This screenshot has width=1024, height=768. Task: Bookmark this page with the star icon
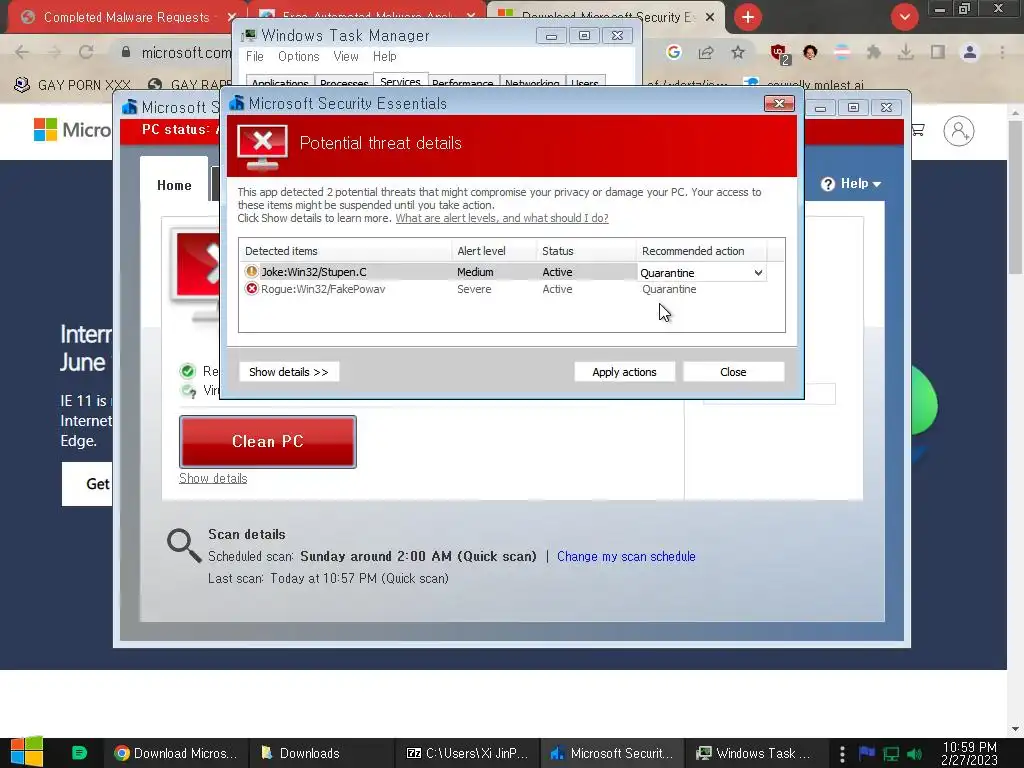pyautogui.click(x=738, y=52)
